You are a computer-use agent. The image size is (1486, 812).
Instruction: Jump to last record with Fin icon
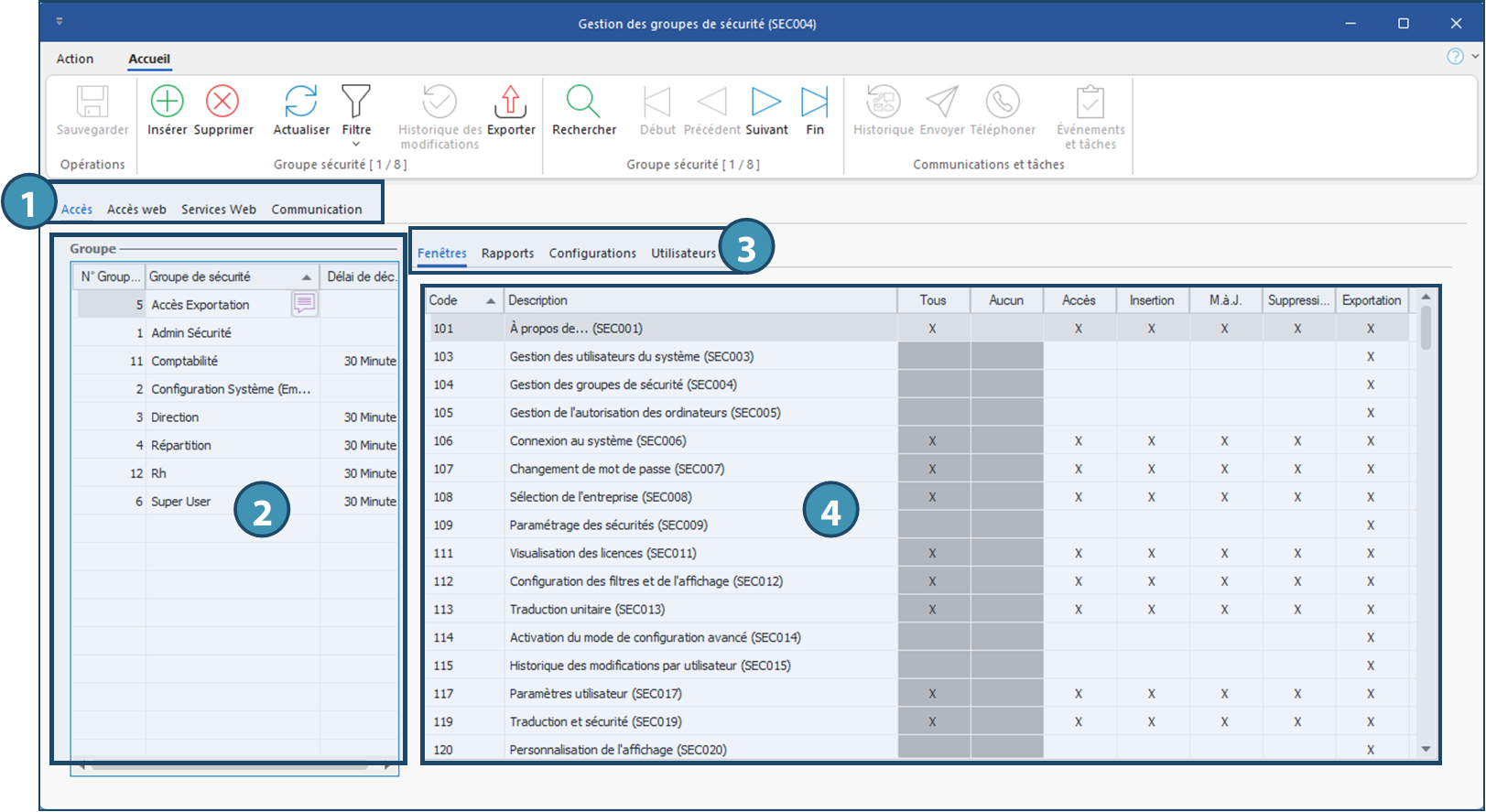[814, 102]
